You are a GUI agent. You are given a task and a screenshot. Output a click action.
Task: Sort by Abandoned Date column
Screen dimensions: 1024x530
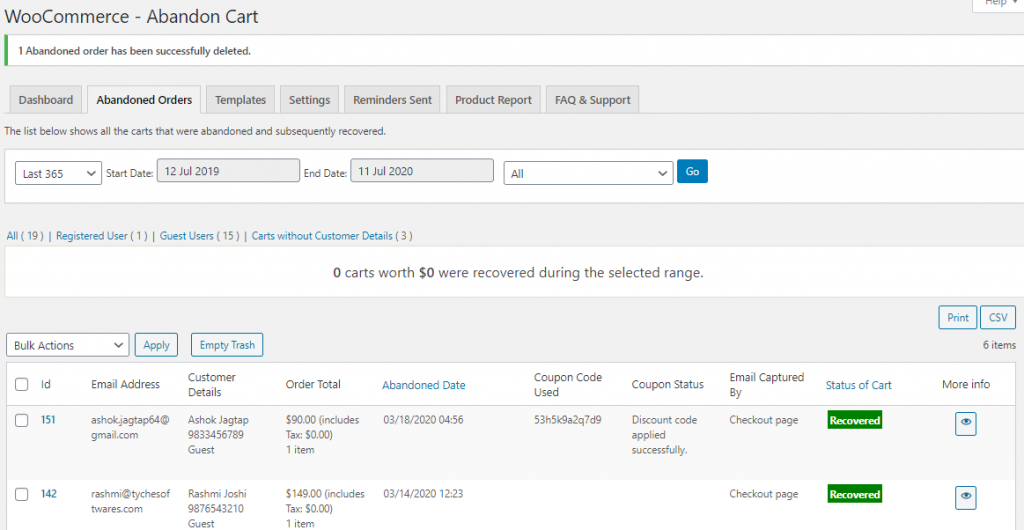pyautogui.click(x=424, y=385)
